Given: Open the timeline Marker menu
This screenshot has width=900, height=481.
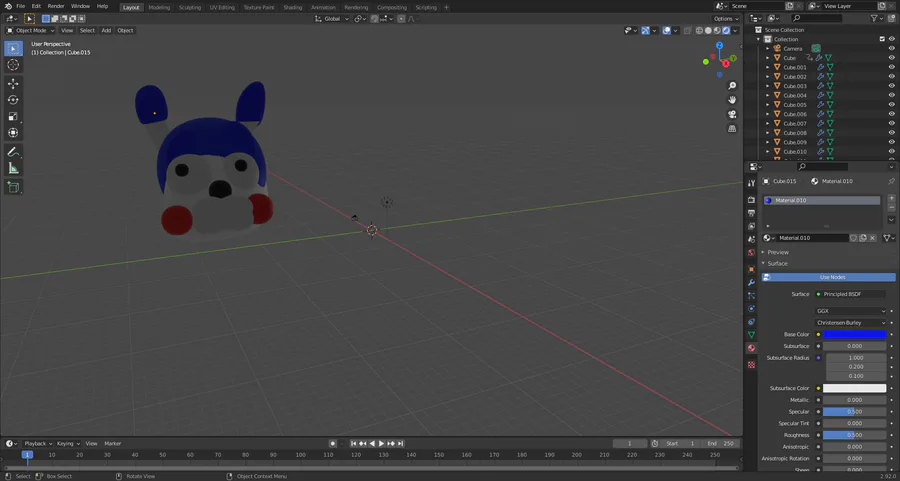Looking at the screenshot, I should coord(112,444).
